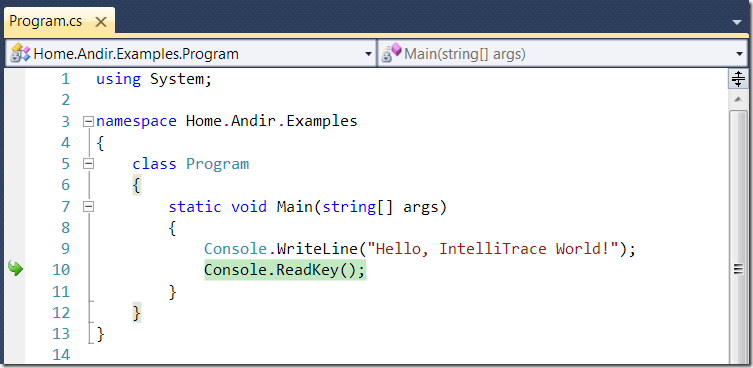Click 'Examples' in the namespace declaration
Image resolution: width=753 pixels, height=368 pixels.
[321, 121]
